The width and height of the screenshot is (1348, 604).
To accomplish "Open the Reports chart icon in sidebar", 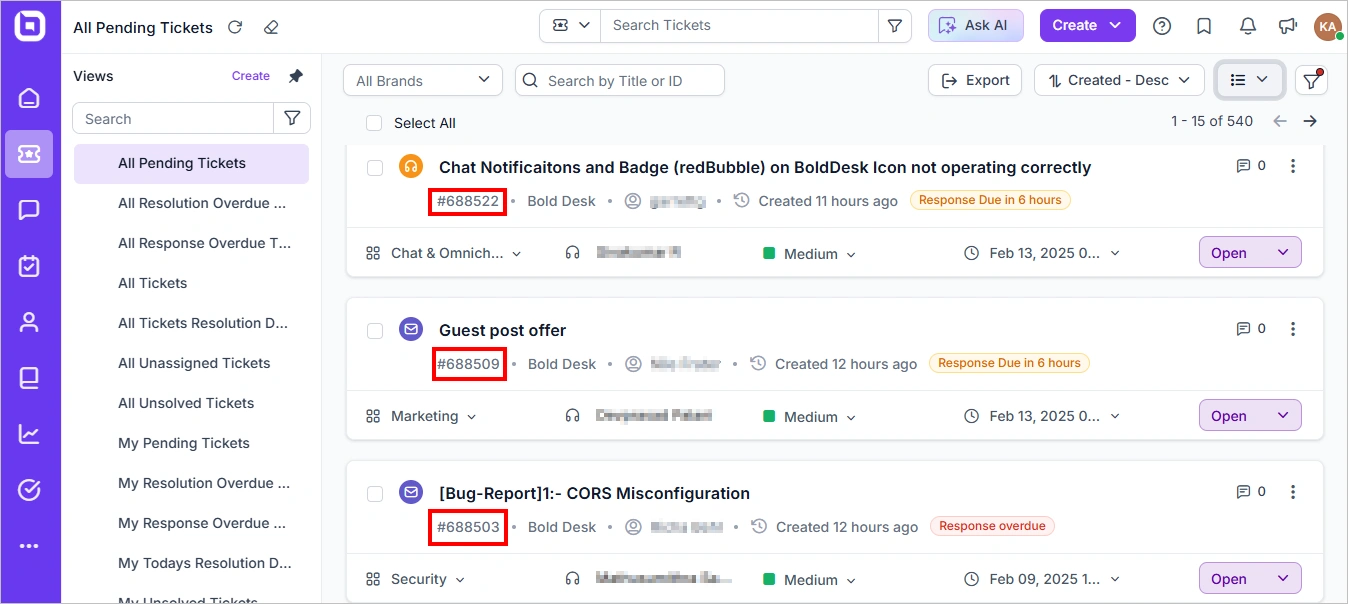I will coord(29,434).
